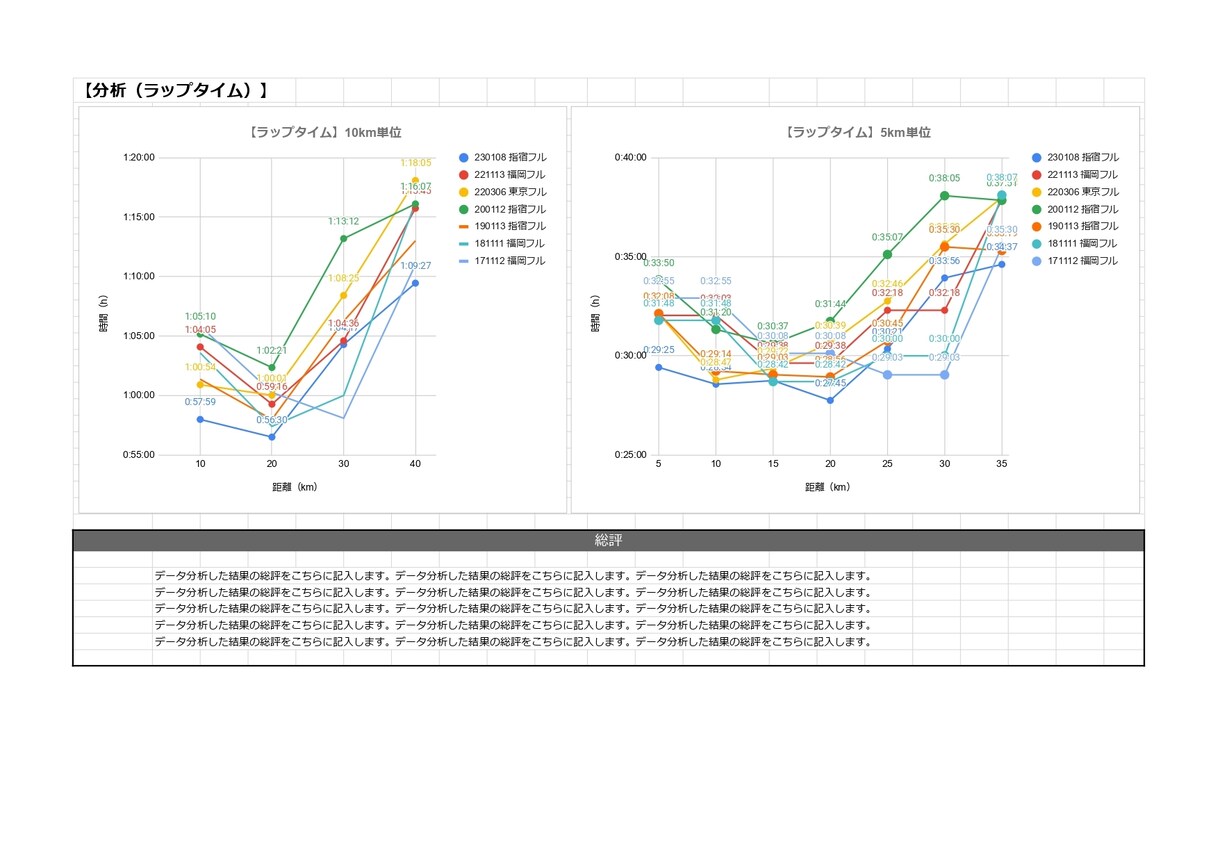The image size is (1220, 863).
Task: Select 190113 指宿フル legend label in 5km chart
Action: pyautogui.click(x=1083, y=226)
